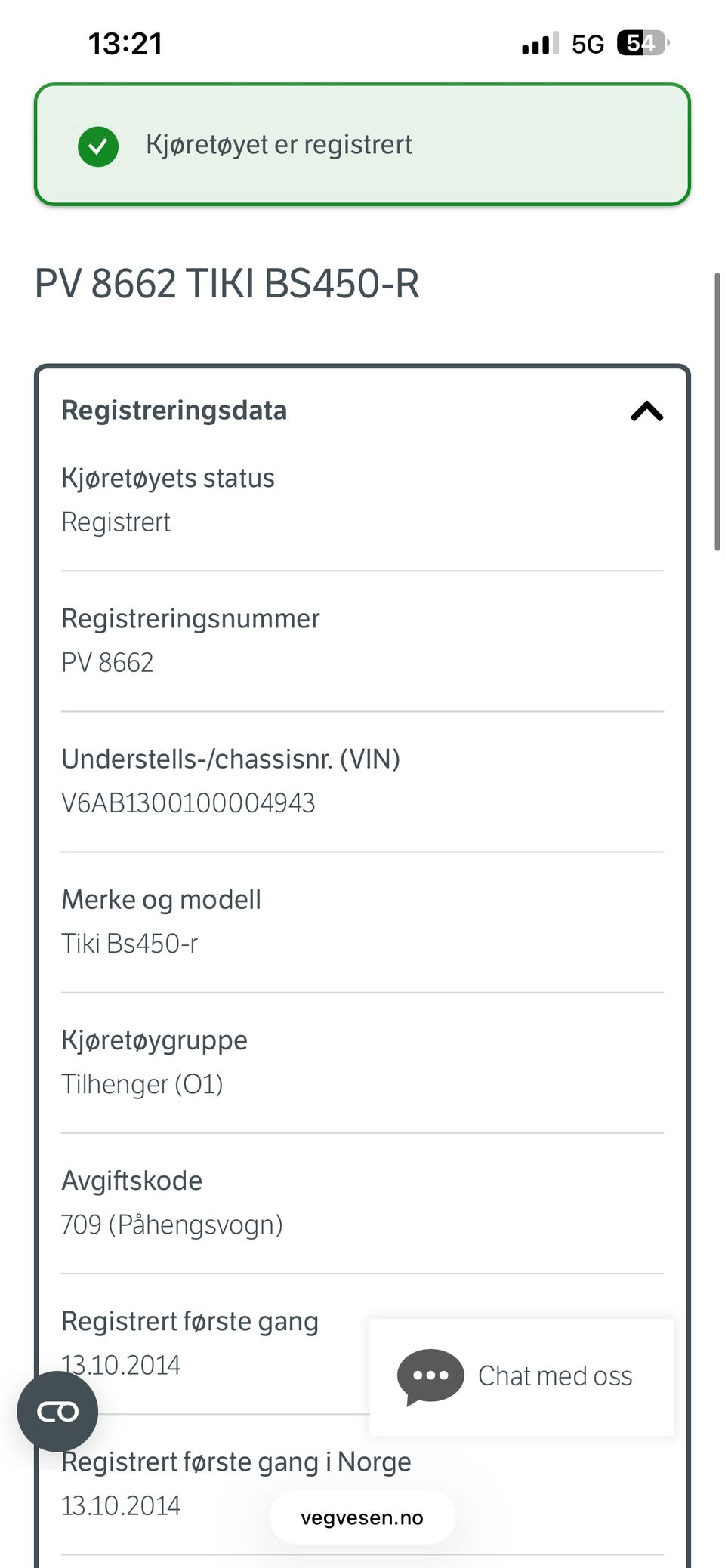Tap the 709 (Påhengsvogn) Avgiftskode value

click(172, 1225)
